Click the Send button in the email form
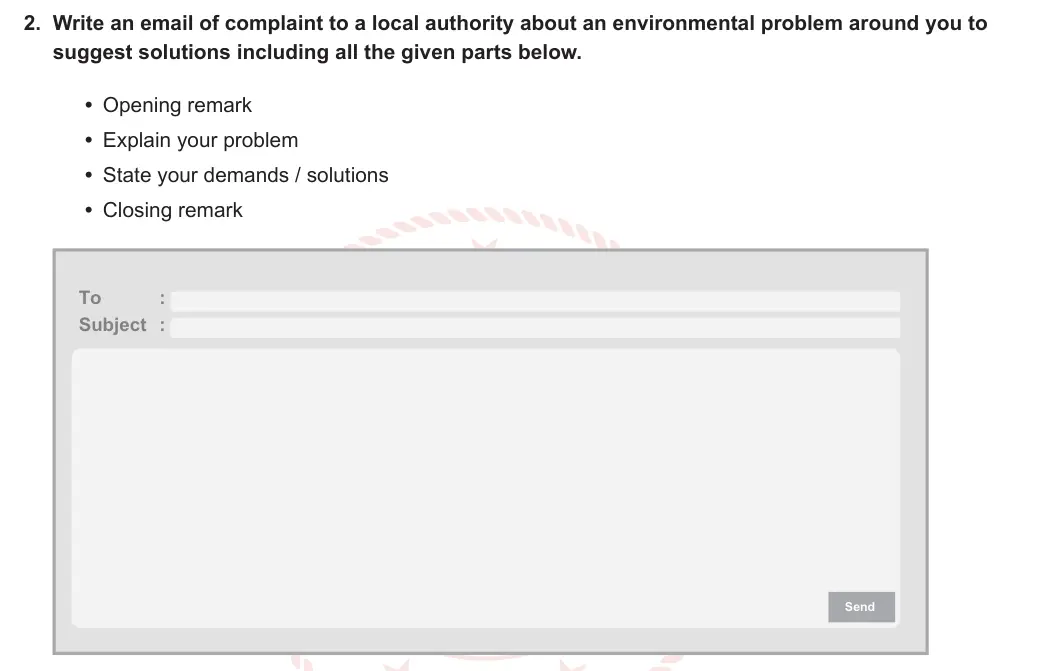This screenshot has width=1053, height=671. pos(861,607)
